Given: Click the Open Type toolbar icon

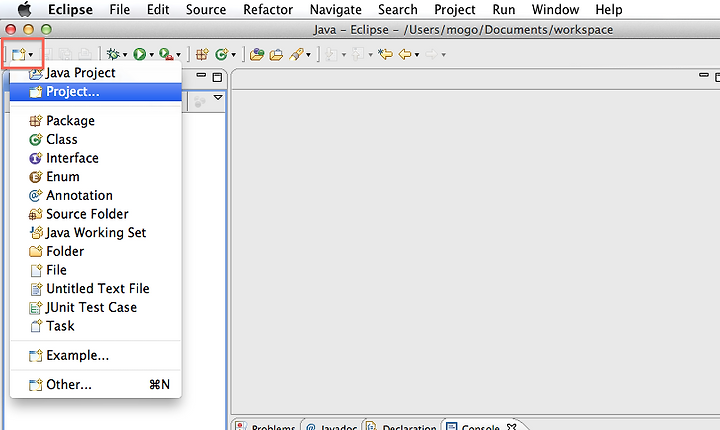Looking at the screenshot, I should tap(257, 54).
